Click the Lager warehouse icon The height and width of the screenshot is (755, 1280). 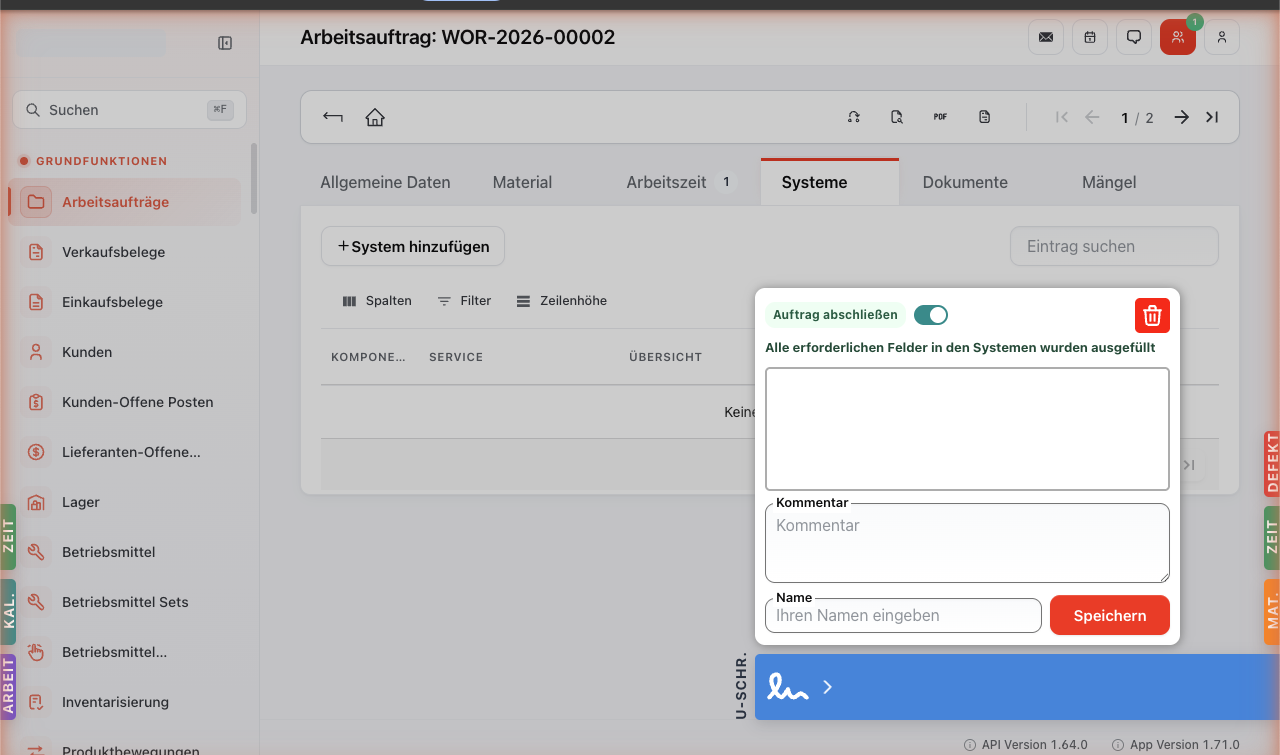click(36, 502)
